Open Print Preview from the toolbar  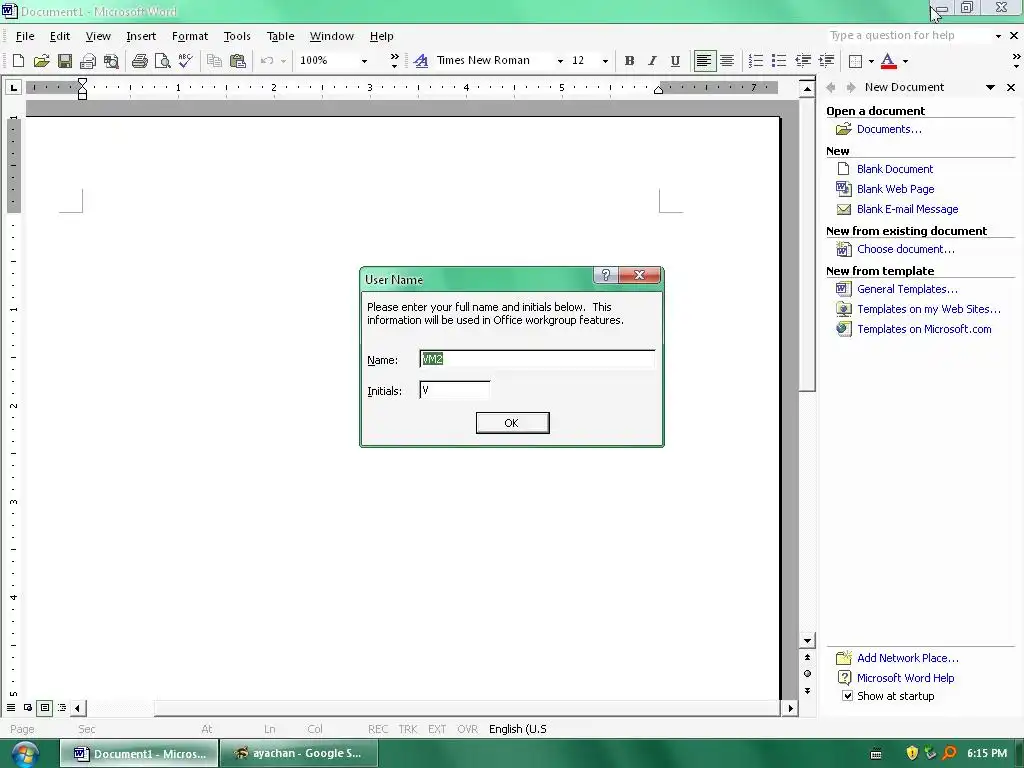(162, 61)
